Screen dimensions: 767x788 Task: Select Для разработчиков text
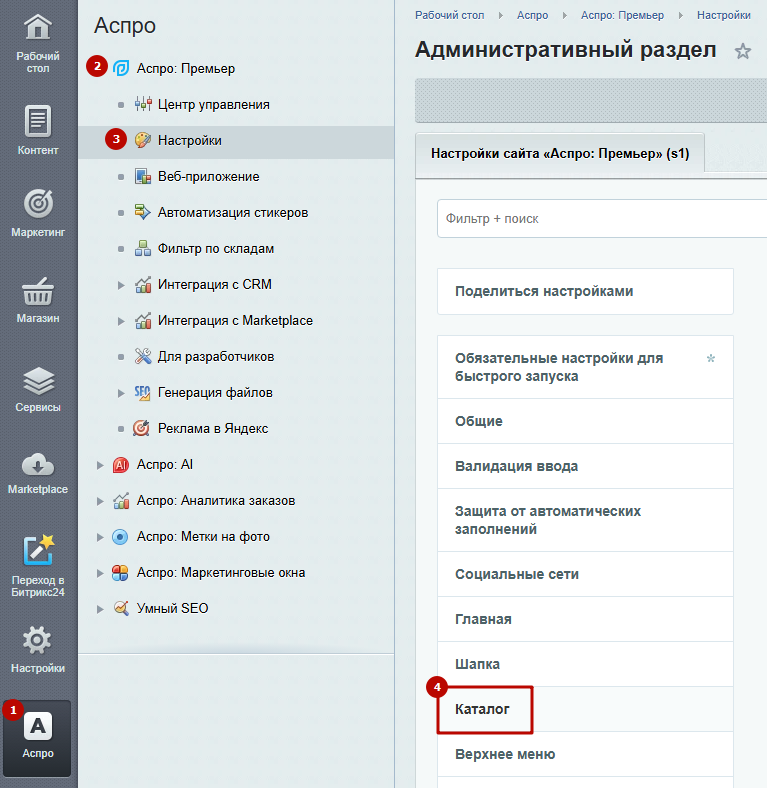coord(216,357)
